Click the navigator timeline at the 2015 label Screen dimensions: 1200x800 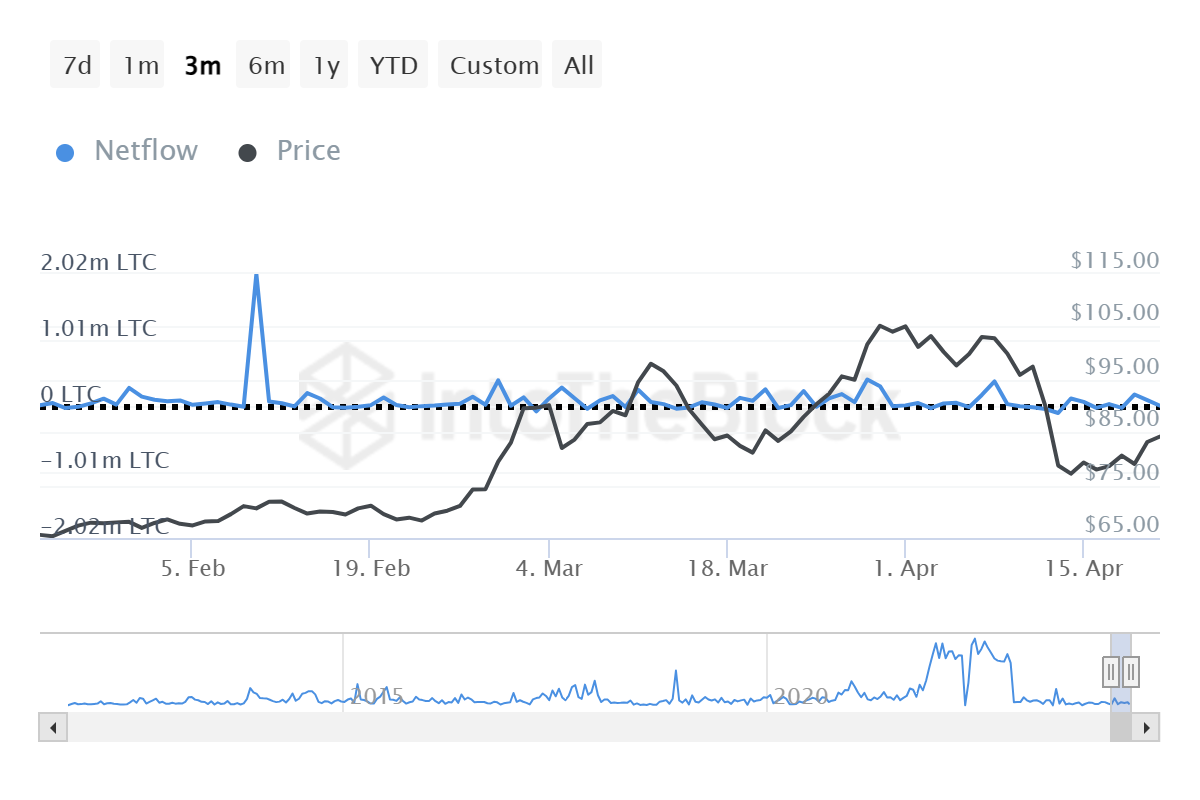[x=377, y=696]
